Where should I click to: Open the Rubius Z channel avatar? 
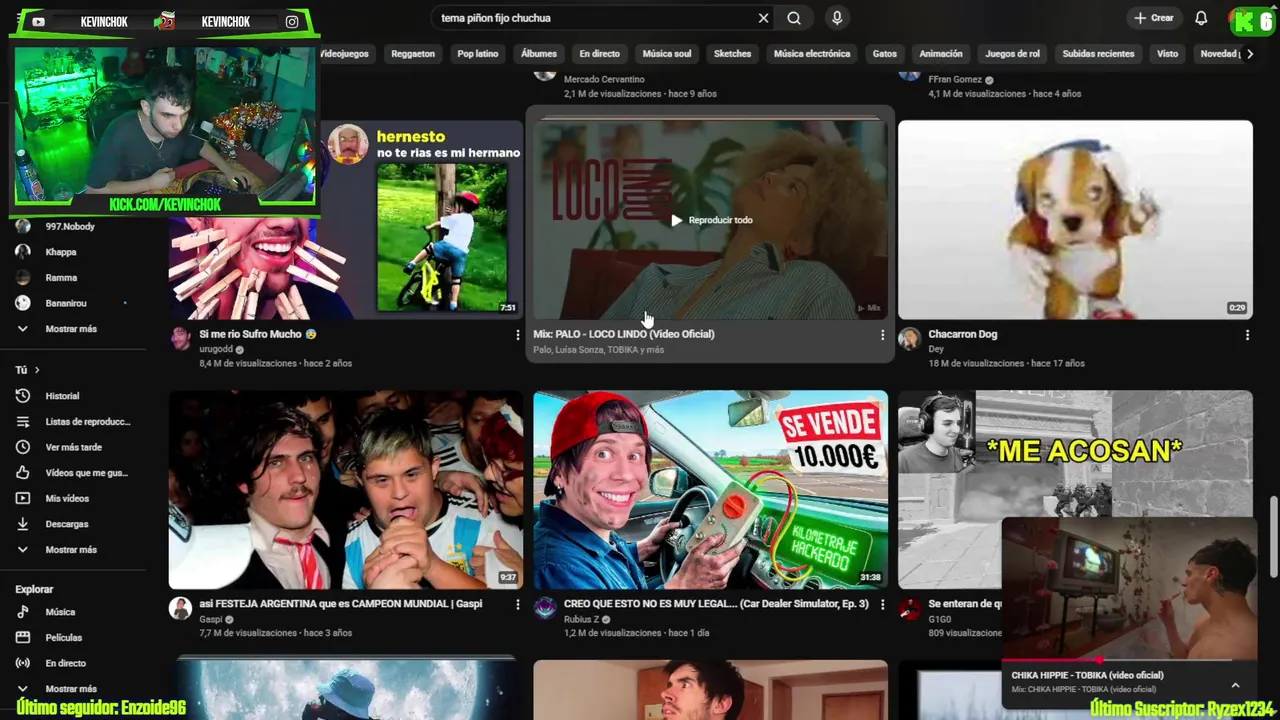545,608
